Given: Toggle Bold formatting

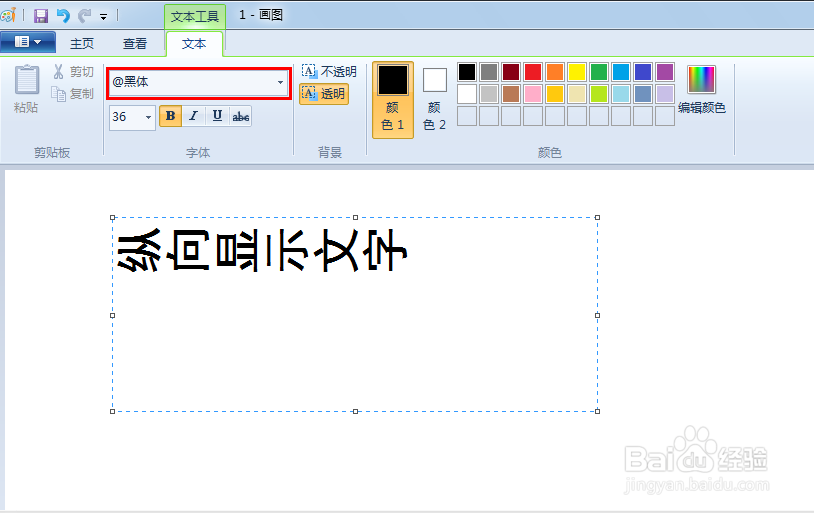Looking at the screenshot, I should (x=170, y=116).
